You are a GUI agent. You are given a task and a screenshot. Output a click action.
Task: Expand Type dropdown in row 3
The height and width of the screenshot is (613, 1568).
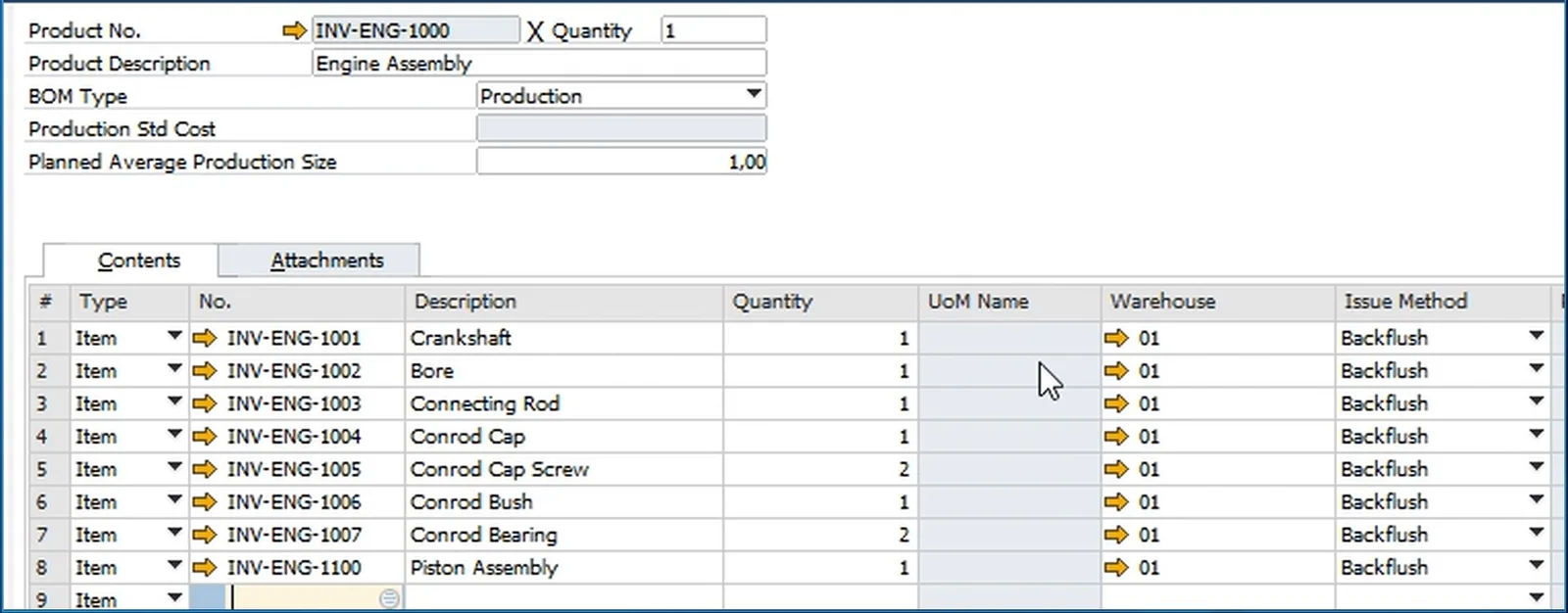pyautogui.click(x=174, y=402)
